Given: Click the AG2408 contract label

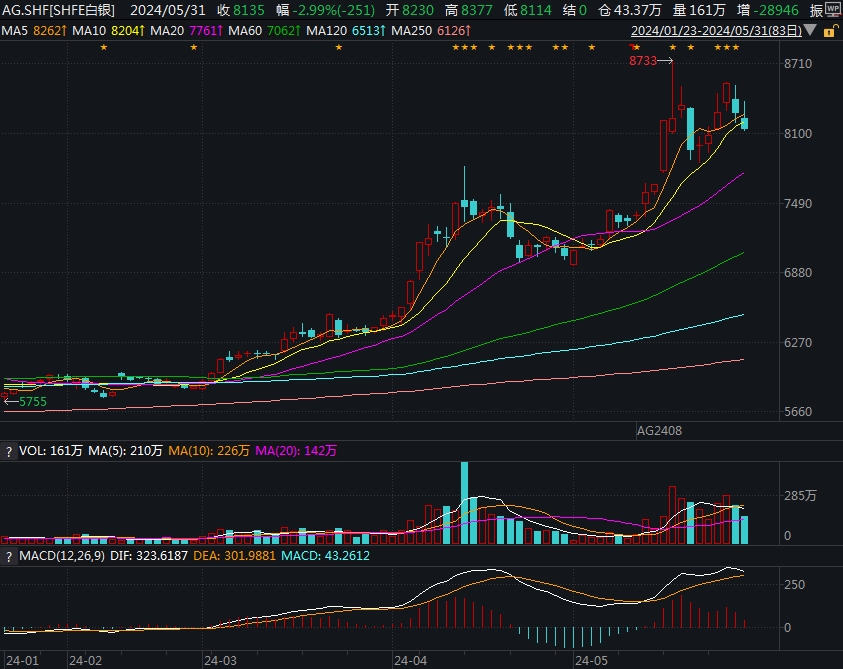Looking at the screenshot, I should (659, 431).
